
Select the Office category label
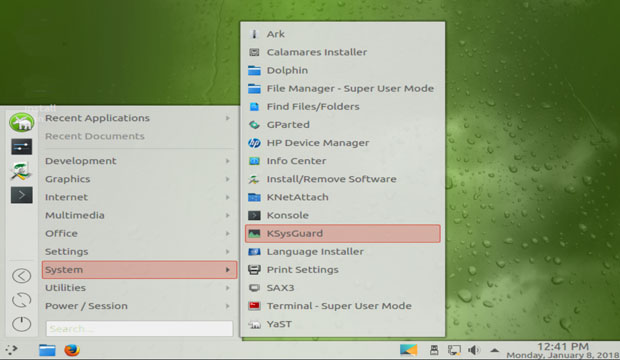point(61,234)
